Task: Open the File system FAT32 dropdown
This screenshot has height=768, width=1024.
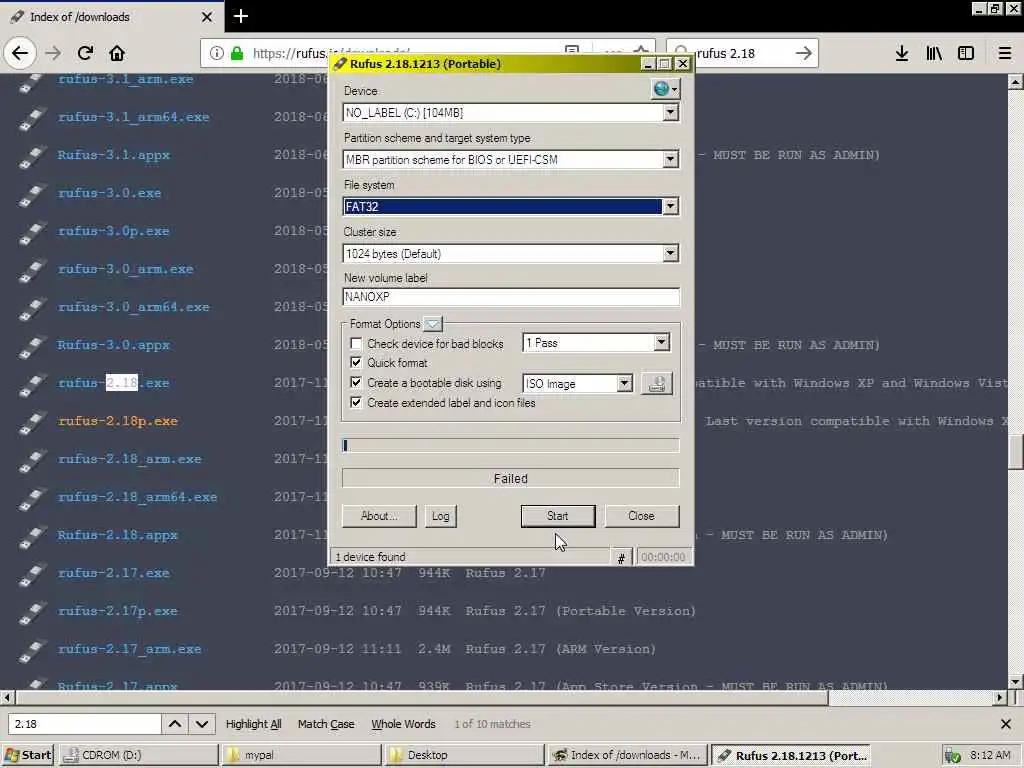Action: tap(671, 207)
